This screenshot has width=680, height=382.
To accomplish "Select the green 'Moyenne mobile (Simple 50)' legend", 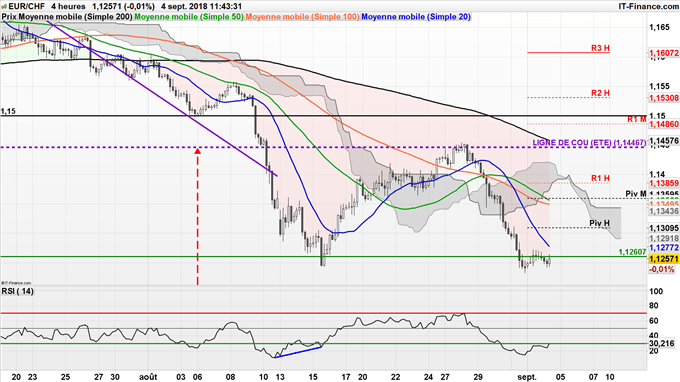I will (189, 16).
